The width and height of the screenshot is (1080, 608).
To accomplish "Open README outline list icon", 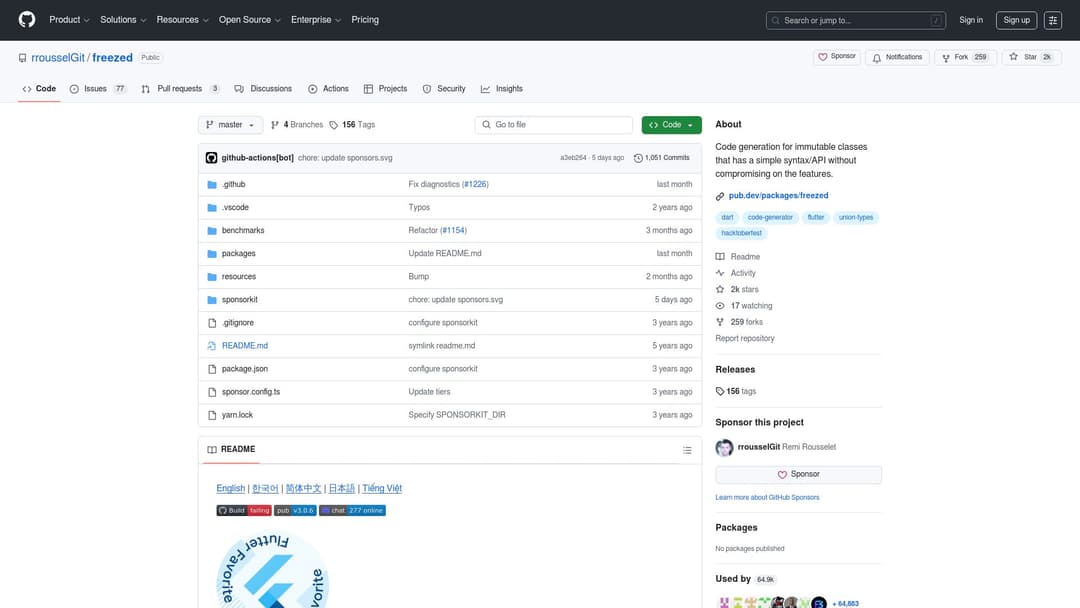I will point(687,450).
